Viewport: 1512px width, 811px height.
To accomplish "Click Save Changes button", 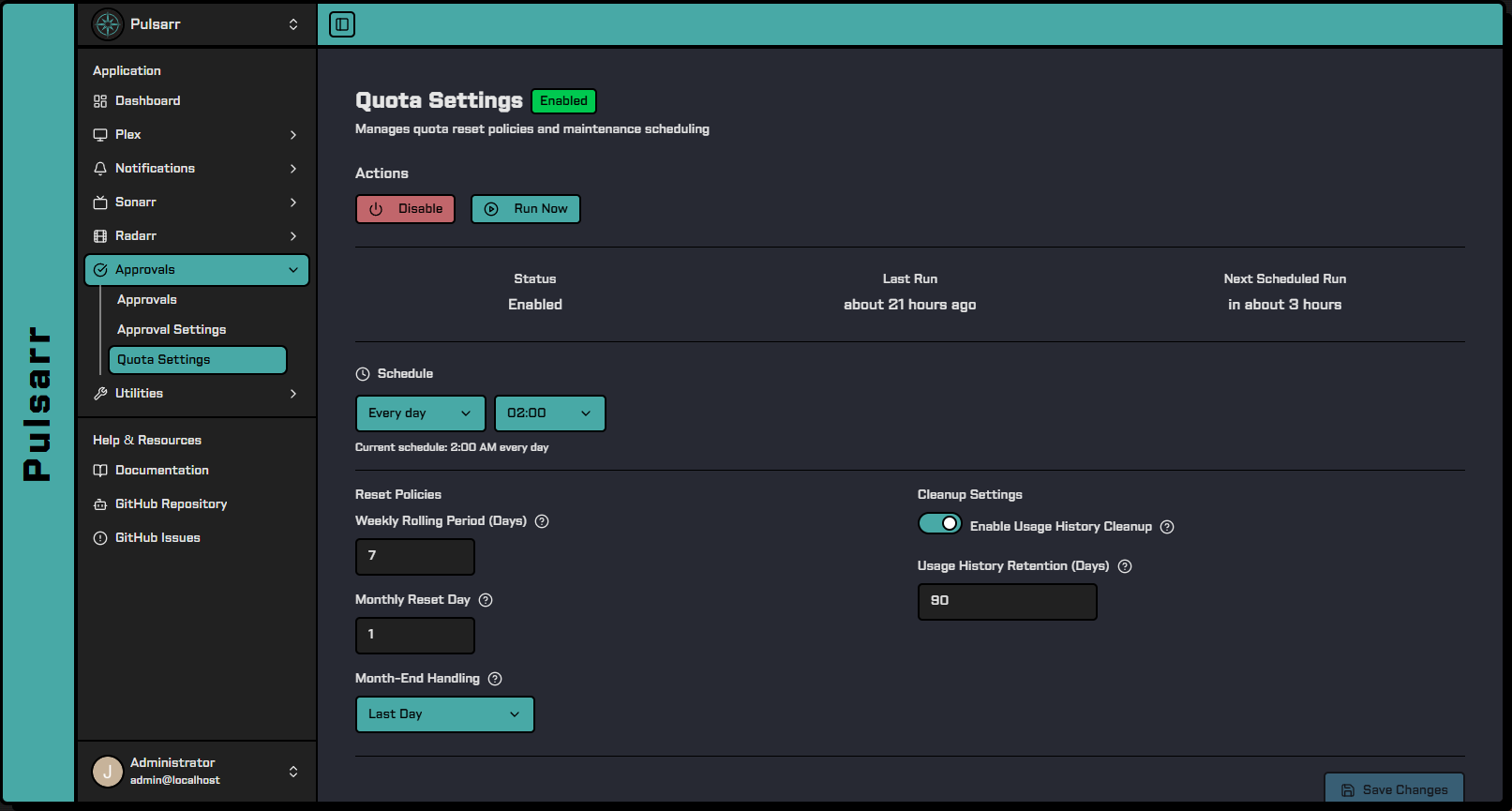I will (x=1394, y=789).
